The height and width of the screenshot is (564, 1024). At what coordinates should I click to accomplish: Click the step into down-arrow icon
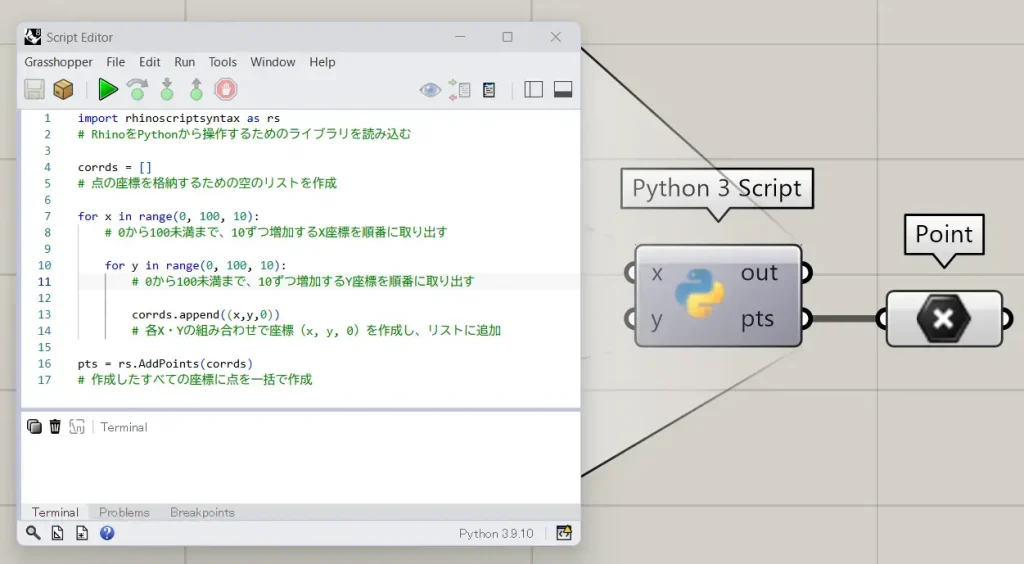167,90
